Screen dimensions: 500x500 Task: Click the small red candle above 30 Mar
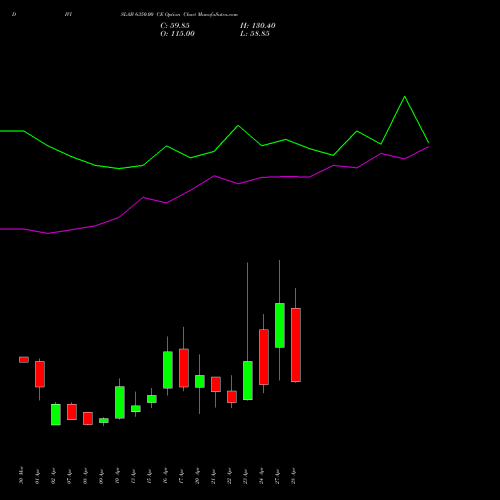pyautogui.click(x=24, y=360)
